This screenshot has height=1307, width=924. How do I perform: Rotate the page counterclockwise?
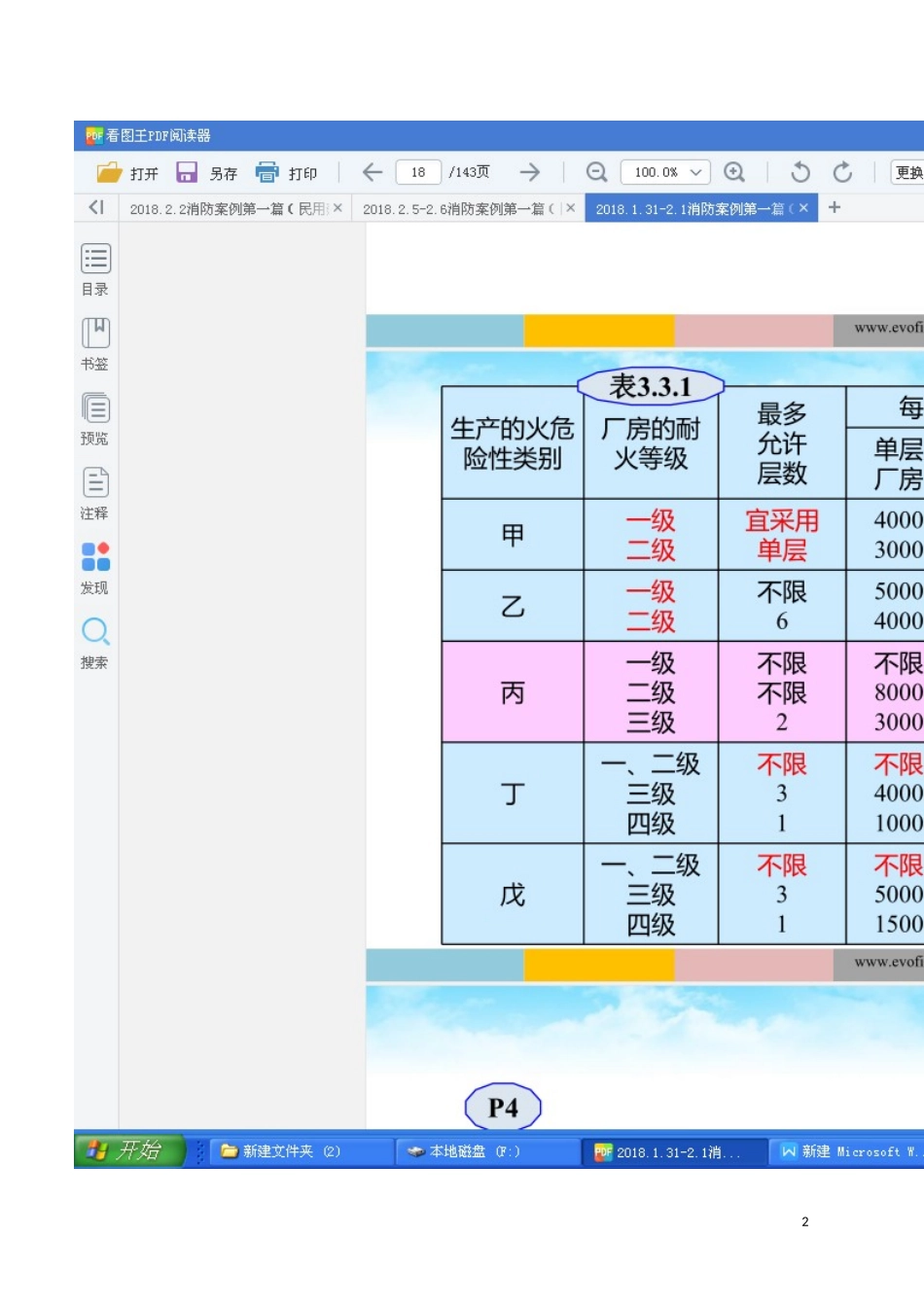tap(800, 172)
